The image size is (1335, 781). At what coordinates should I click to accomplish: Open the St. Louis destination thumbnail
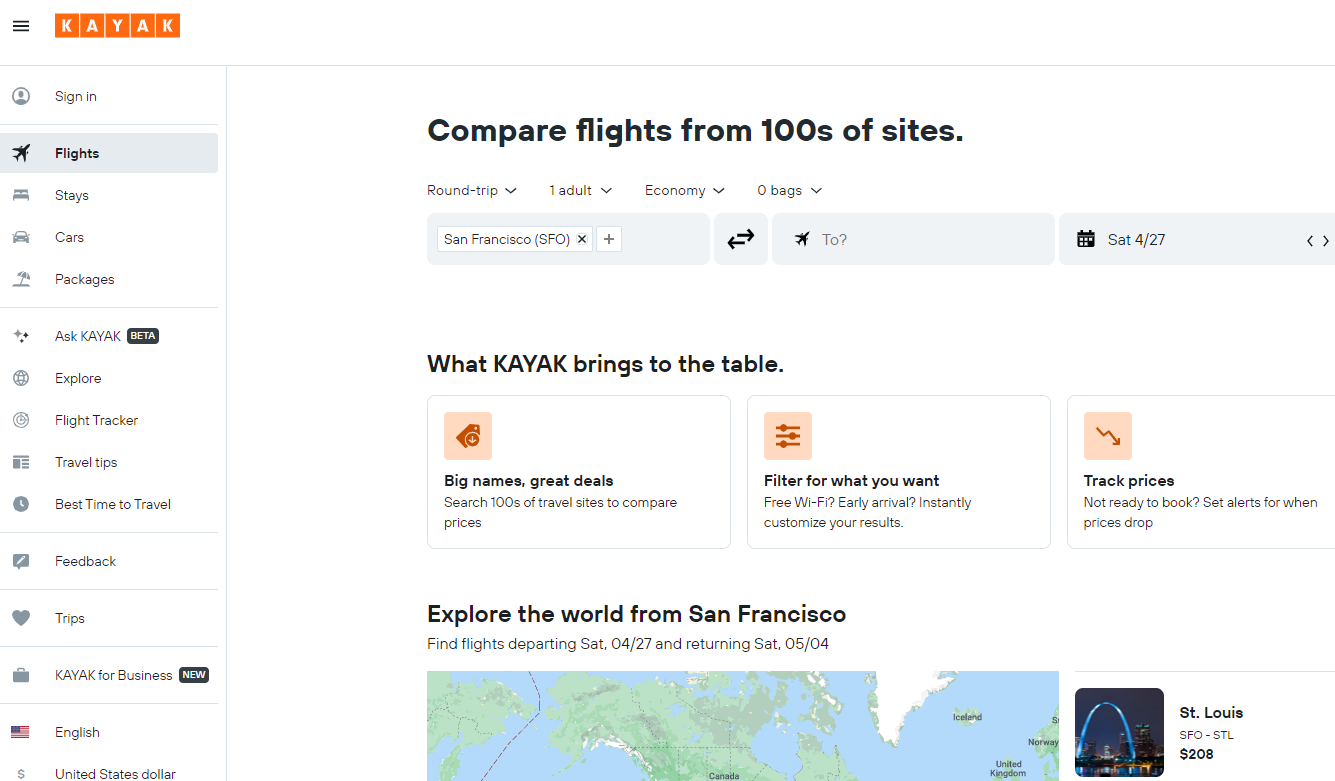point(1119,732)
